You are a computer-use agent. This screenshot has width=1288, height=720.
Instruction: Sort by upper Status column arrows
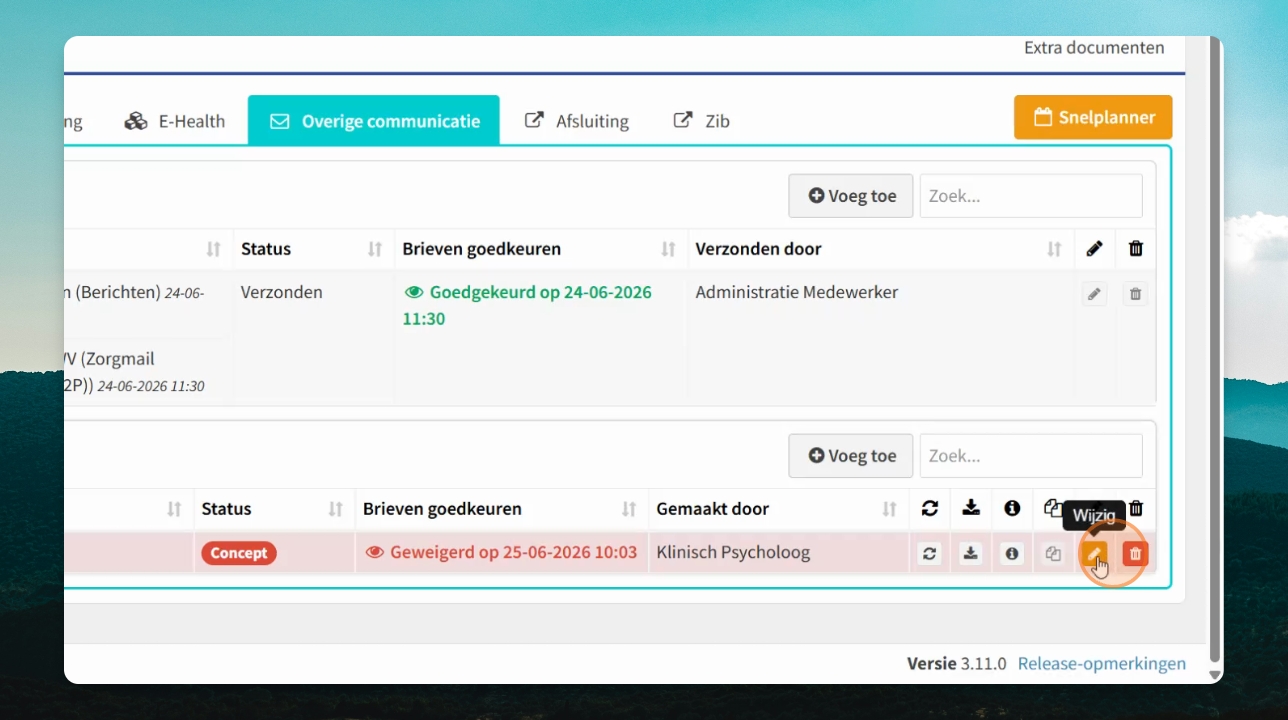point(375,249)
